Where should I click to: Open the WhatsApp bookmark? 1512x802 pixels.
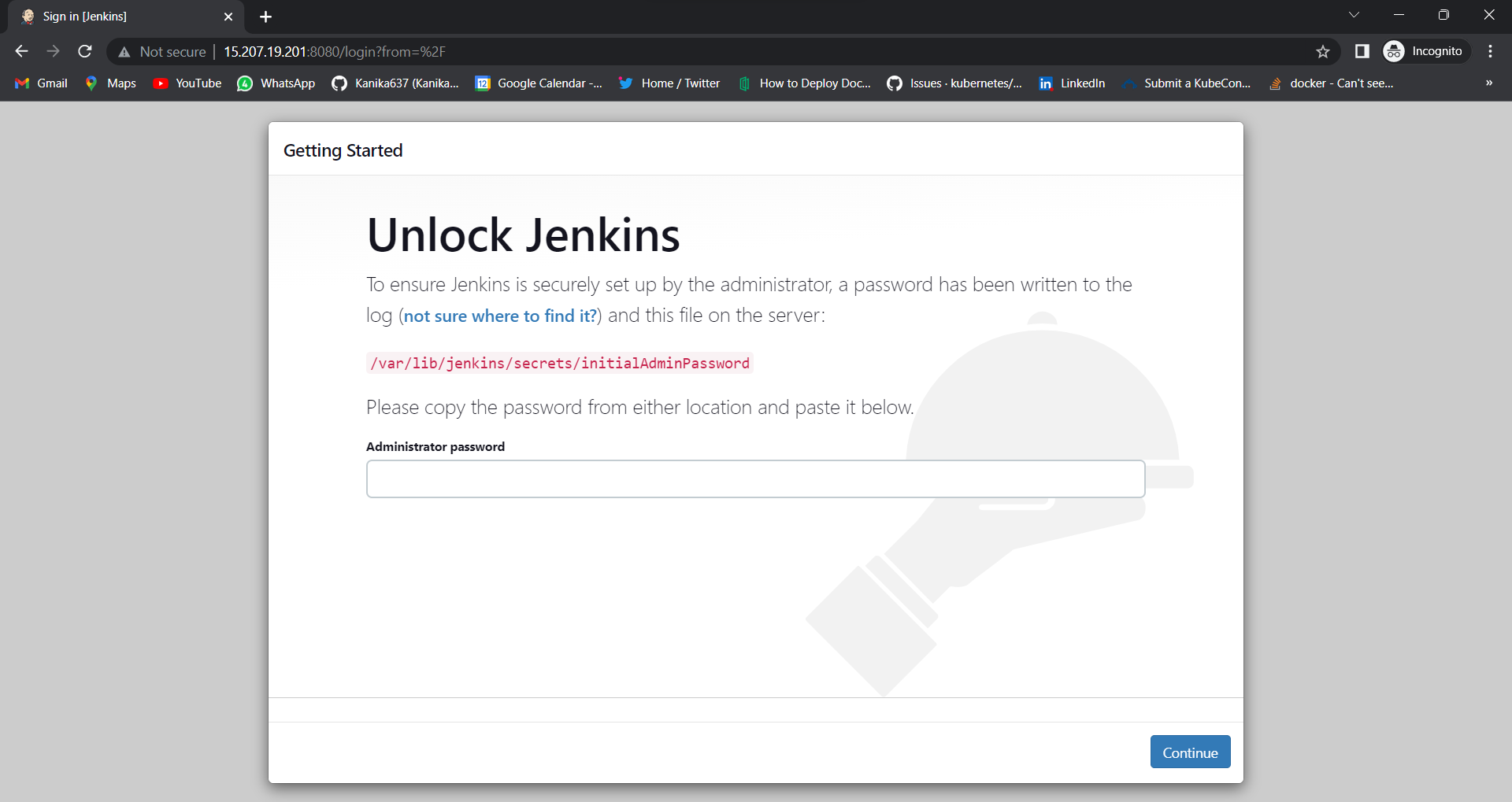tap(276, 83)
